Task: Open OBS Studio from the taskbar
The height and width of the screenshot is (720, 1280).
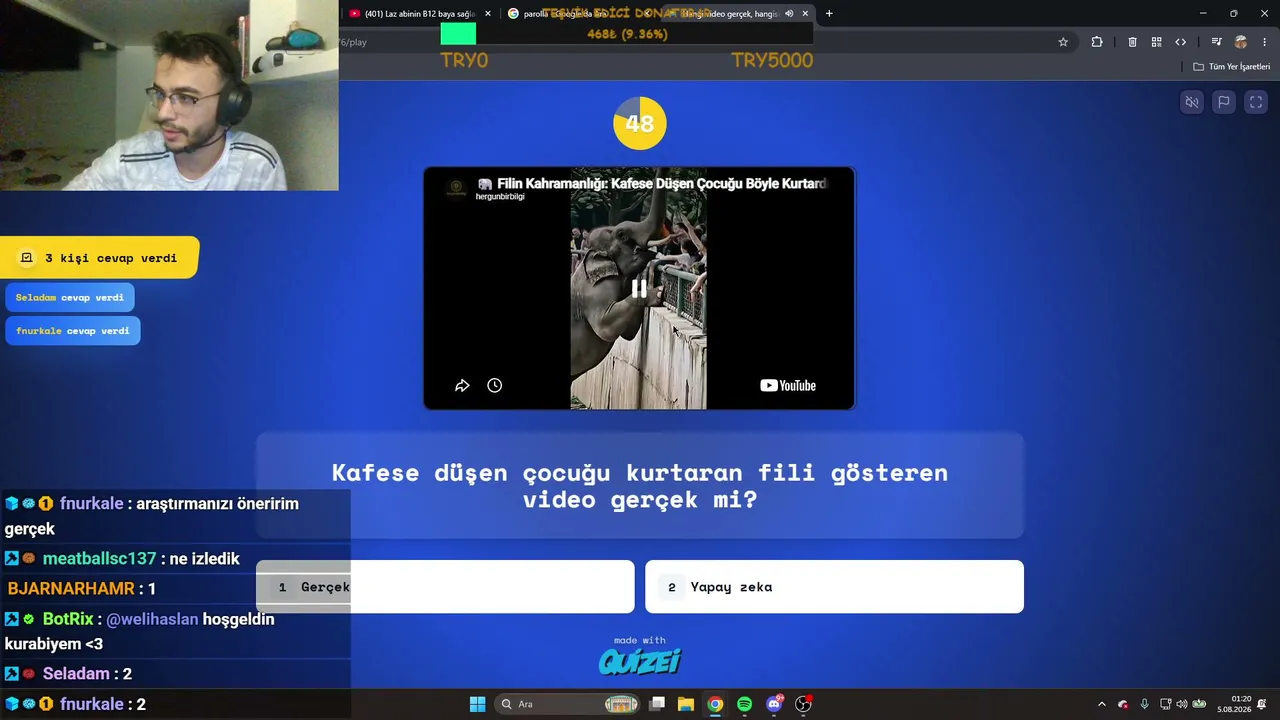Action: [x=803, y=704]
